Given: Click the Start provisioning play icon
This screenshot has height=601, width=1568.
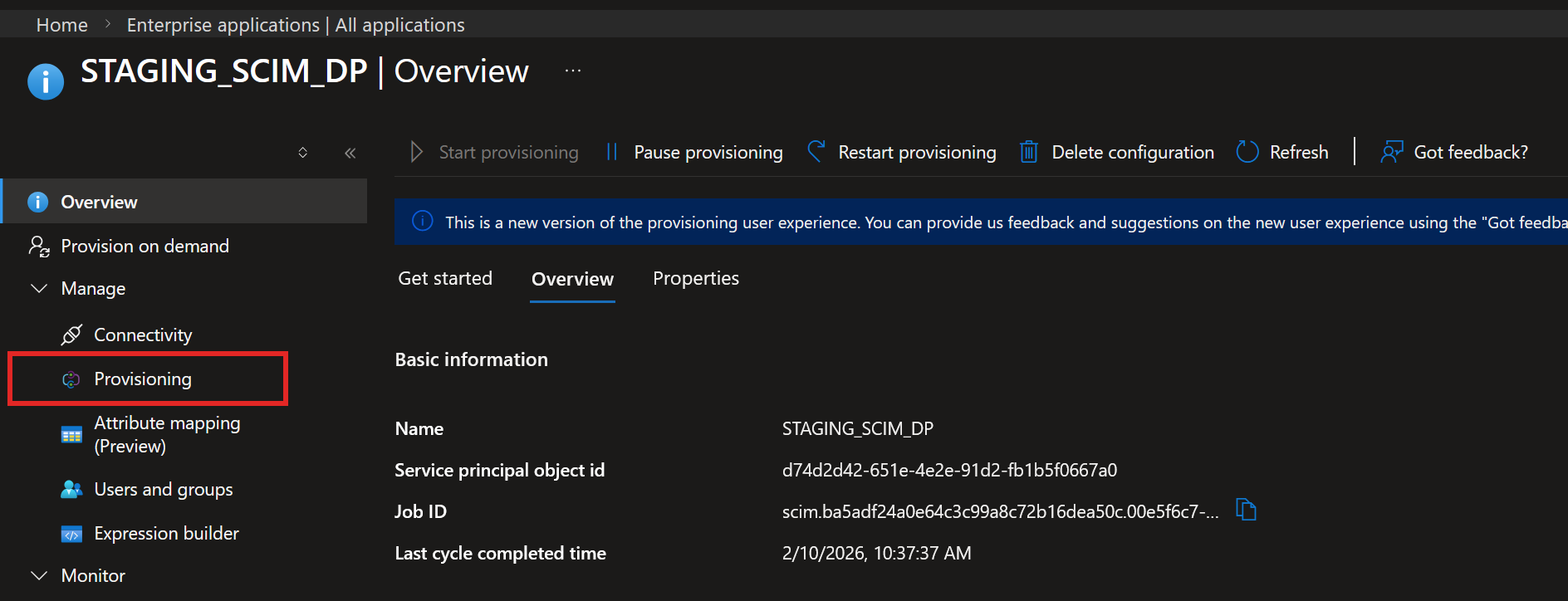Looking at the screenshot, I should pyautogui.click(x=417, y=152).
